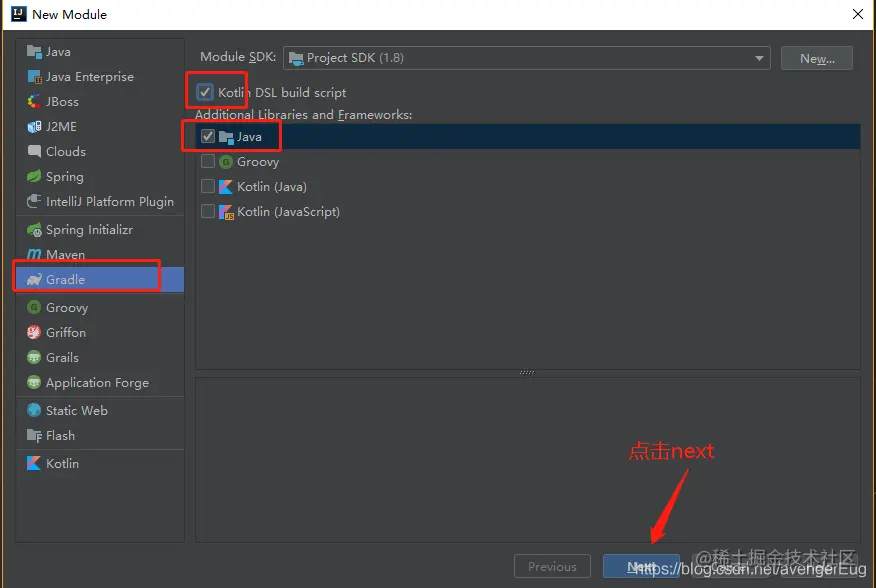The height and width of the screenshot is (588, 876).
Task: Click the Spring leaf icon
Action: 34,177
